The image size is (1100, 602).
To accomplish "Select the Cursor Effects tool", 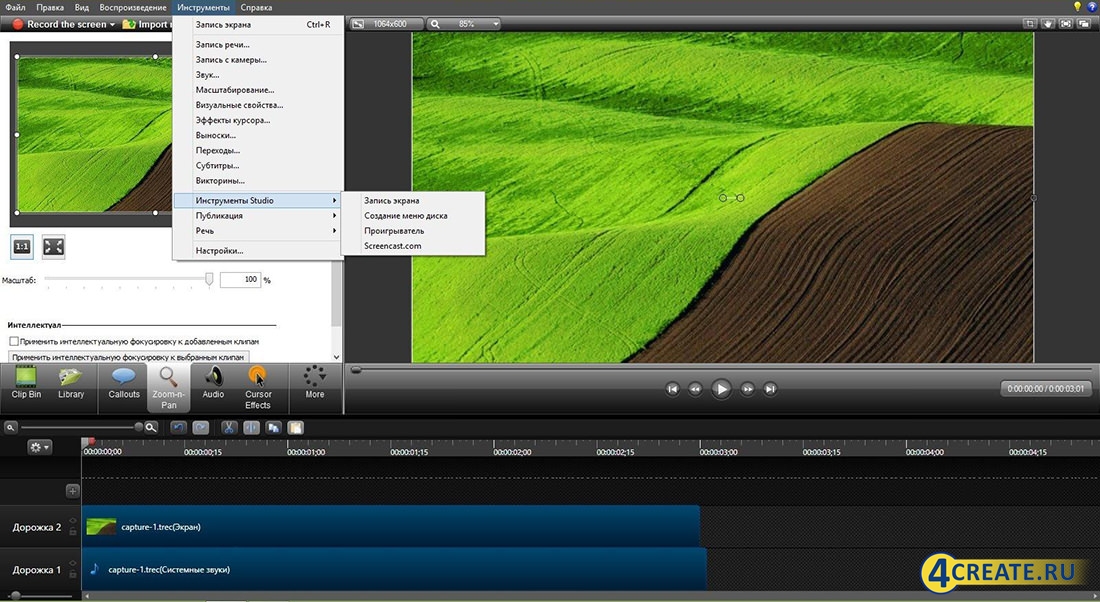I will point(258,386).
